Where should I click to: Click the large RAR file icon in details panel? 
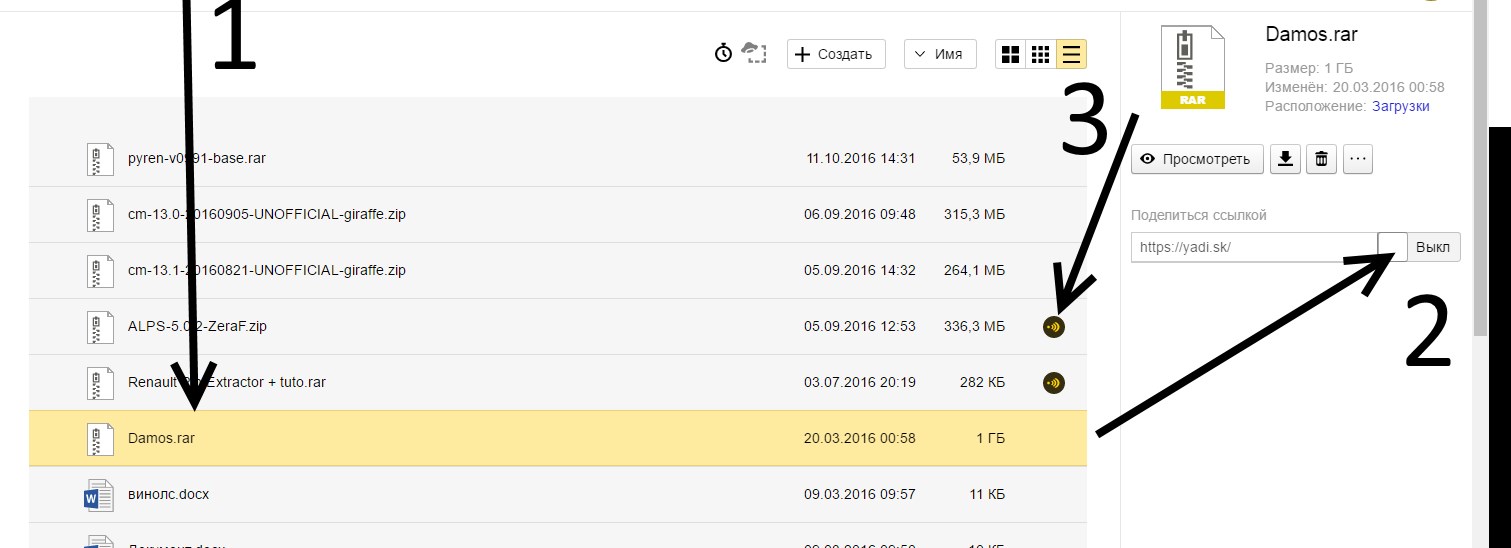(1191, 67)
